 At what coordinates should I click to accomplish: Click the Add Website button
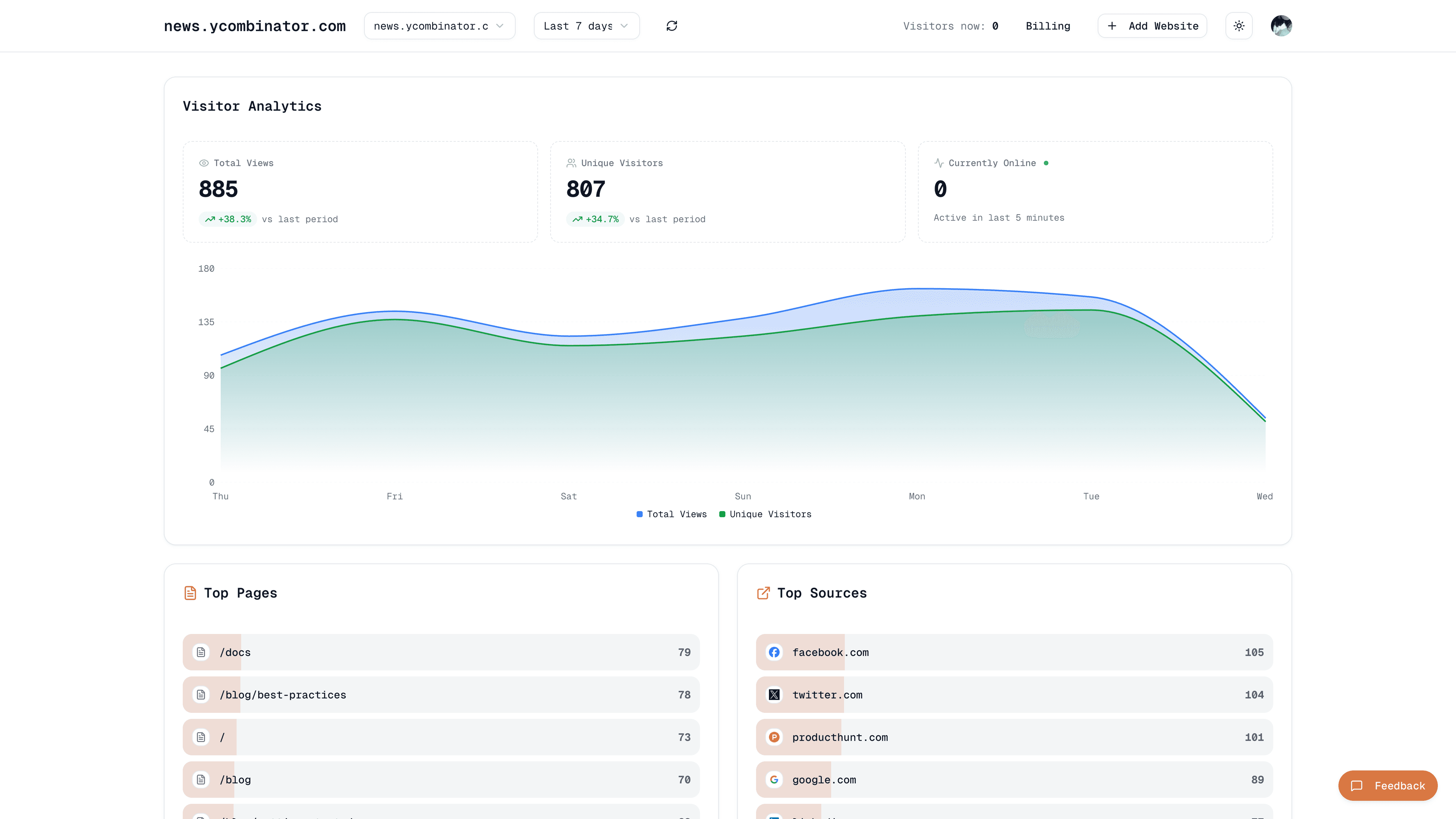[1152, 25]
